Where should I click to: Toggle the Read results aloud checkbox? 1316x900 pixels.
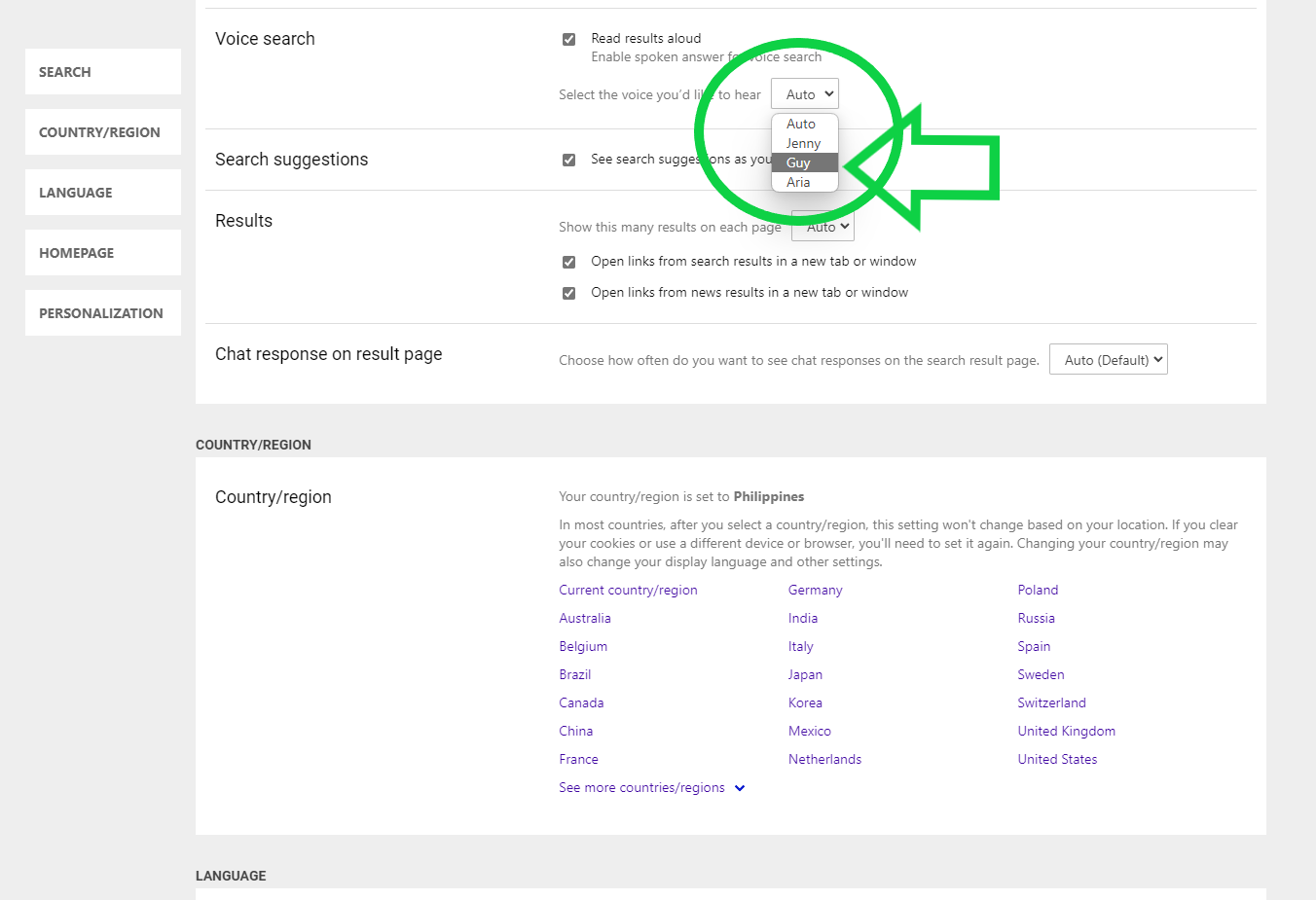568,39
